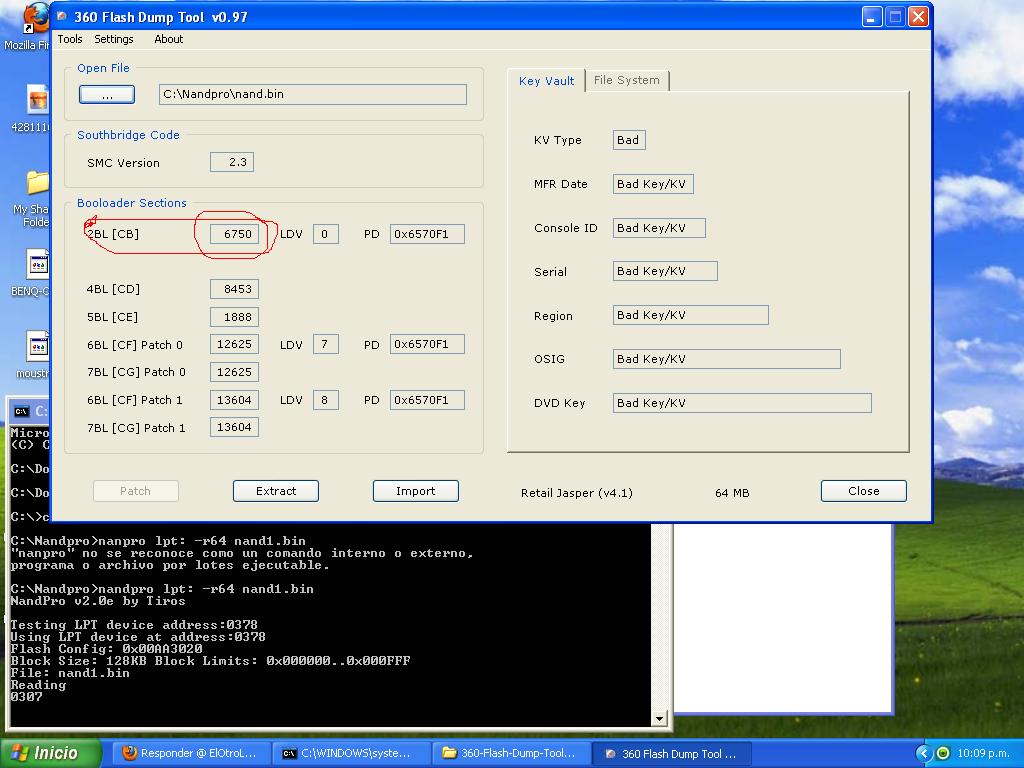The height and width of the screenshot is (768, 1024).
Task: Click the browse '...' open file button
Action: click(x=107, y=95)
